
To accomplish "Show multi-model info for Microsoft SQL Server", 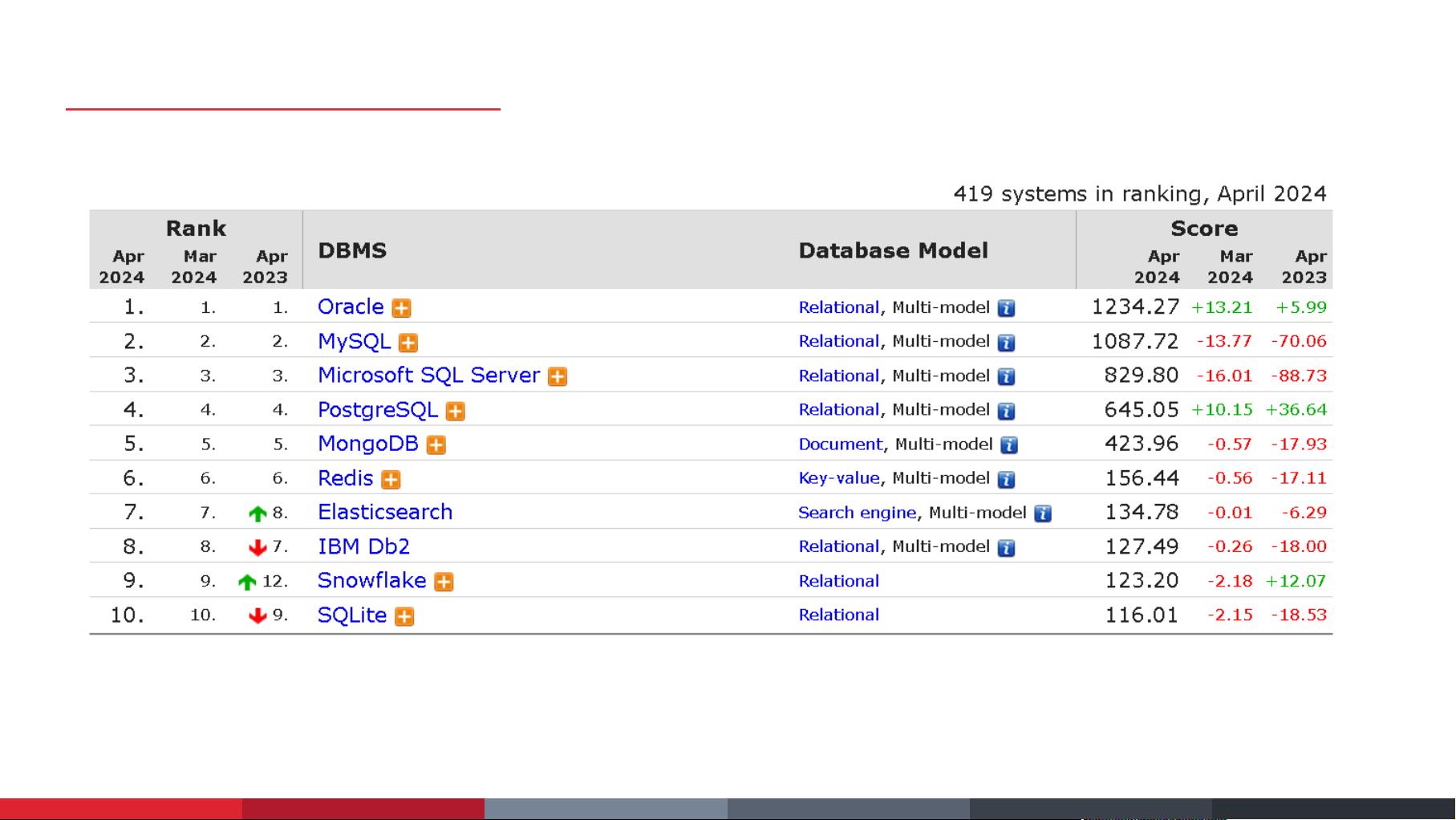I will point(1006,376).
